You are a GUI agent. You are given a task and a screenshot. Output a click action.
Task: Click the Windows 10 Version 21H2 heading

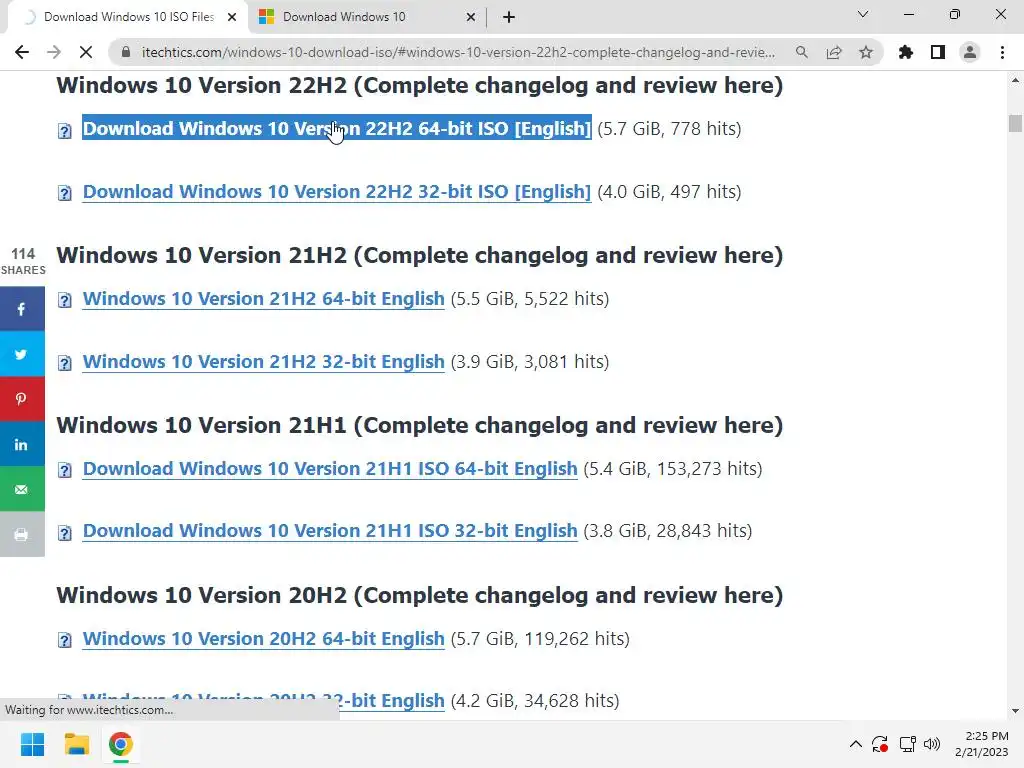[419, 255]
